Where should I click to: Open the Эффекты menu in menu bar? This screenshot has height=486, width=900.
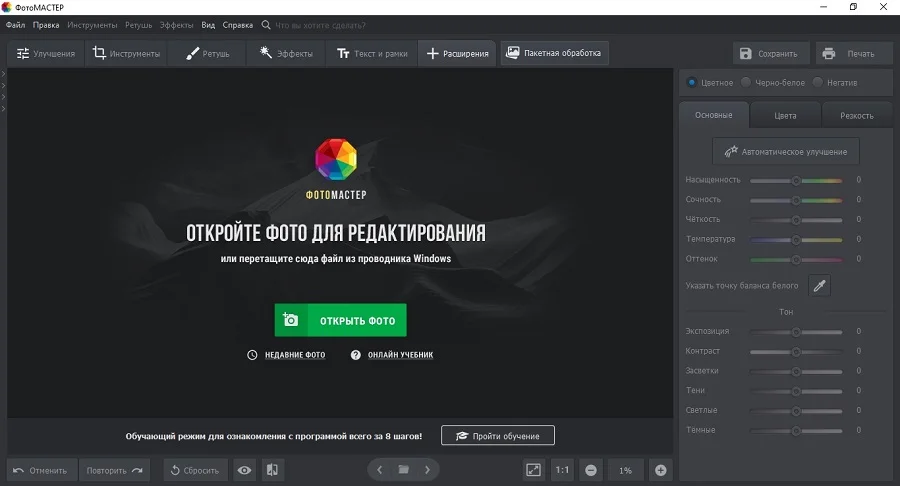pyautogui.click(x=176, y=24)
